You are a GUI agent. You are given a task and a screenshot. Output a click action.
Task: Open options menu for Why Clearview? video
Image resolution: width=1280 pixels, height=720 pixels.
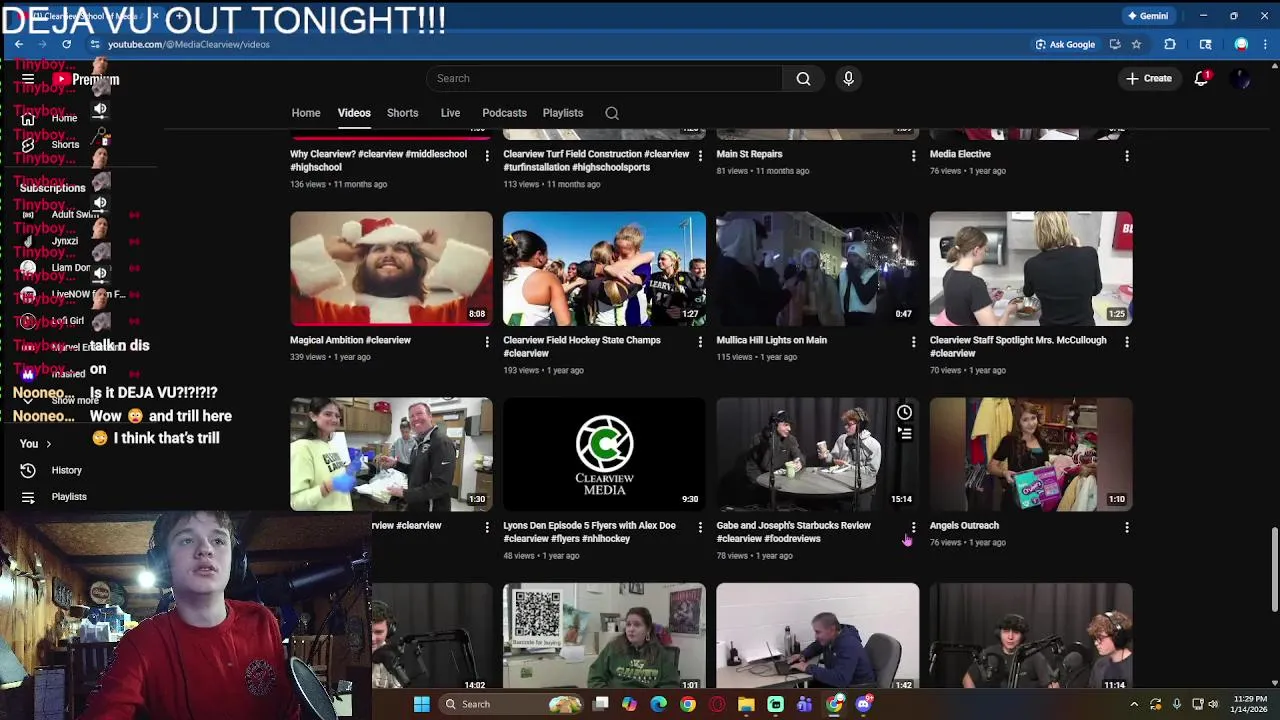point(487,156)
